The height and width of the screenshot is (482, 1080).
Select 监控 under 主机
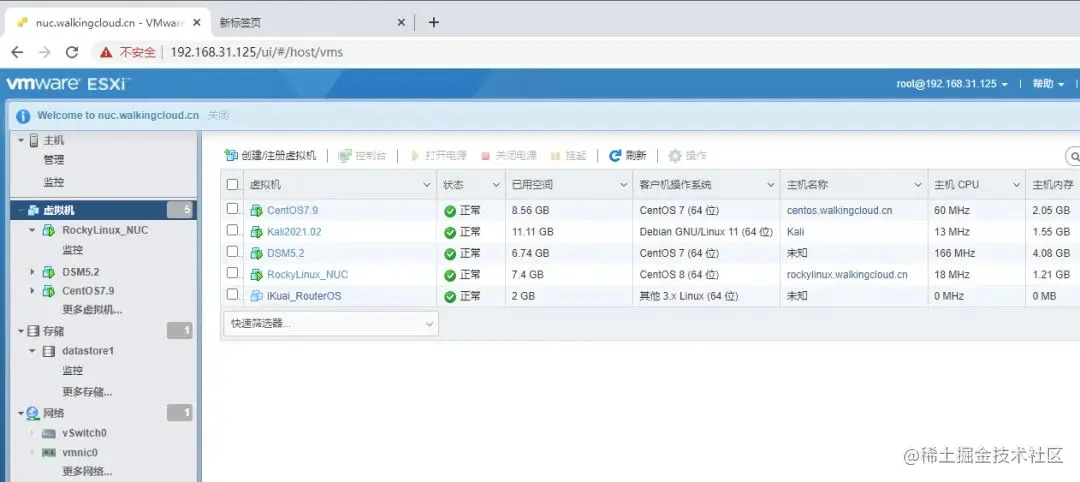point(54,182)
